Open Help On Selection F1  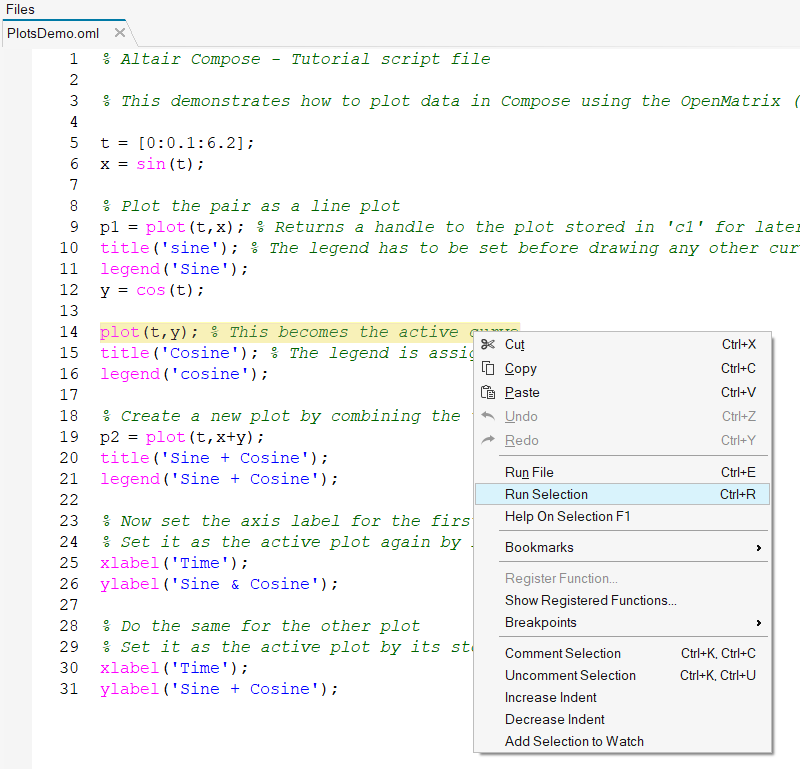[567, 516]
